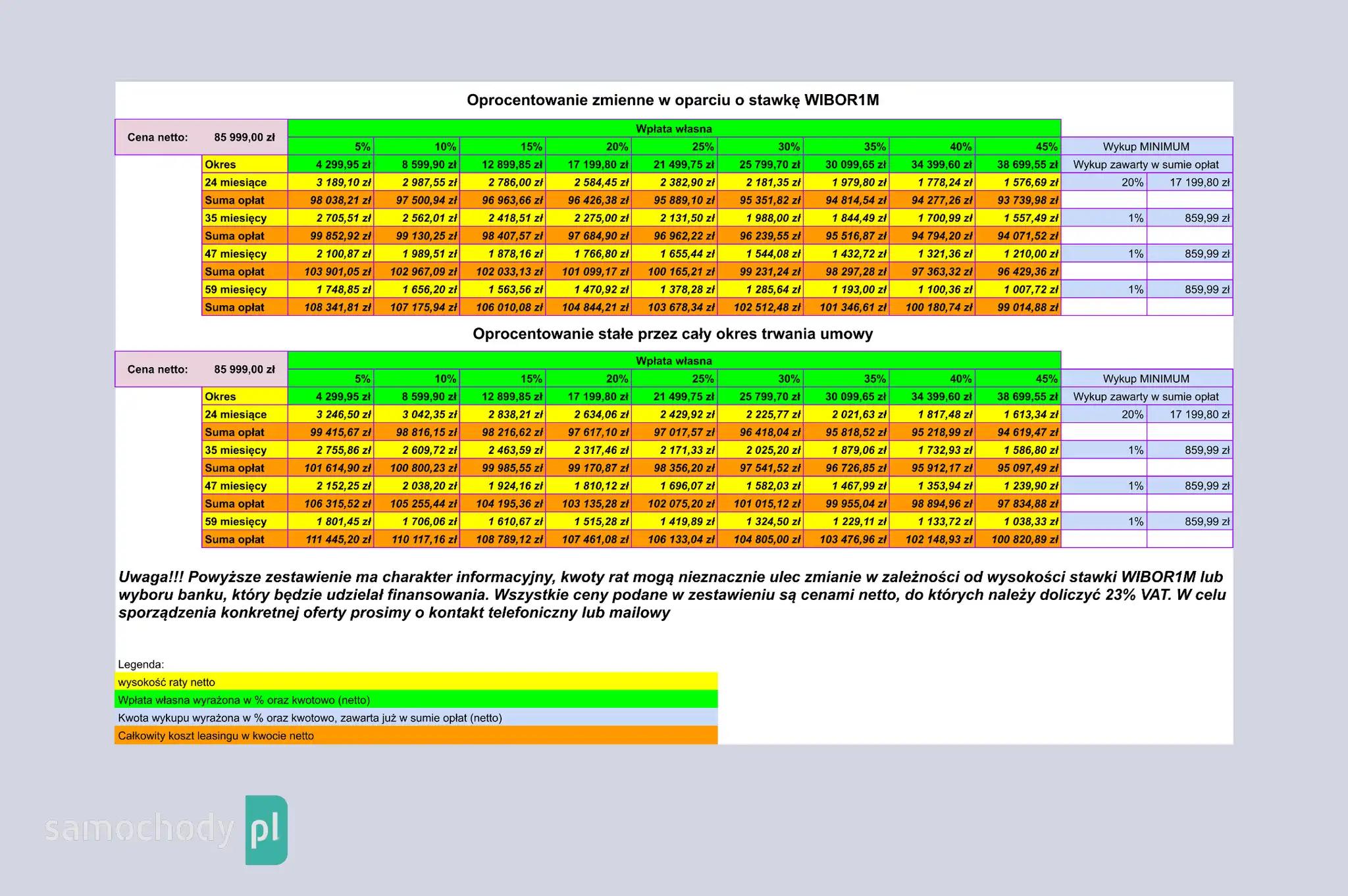Select the sum 100 820,89 zł

point(1018,539)
